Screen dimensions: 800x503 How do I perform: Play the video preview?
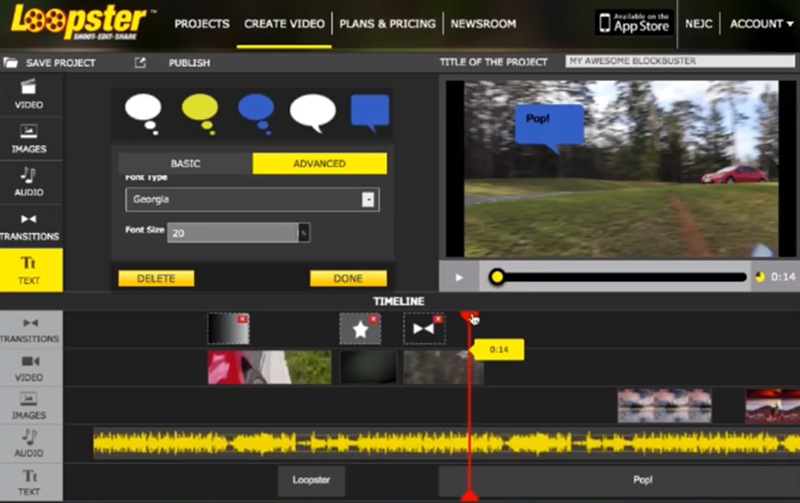(459, 277)
